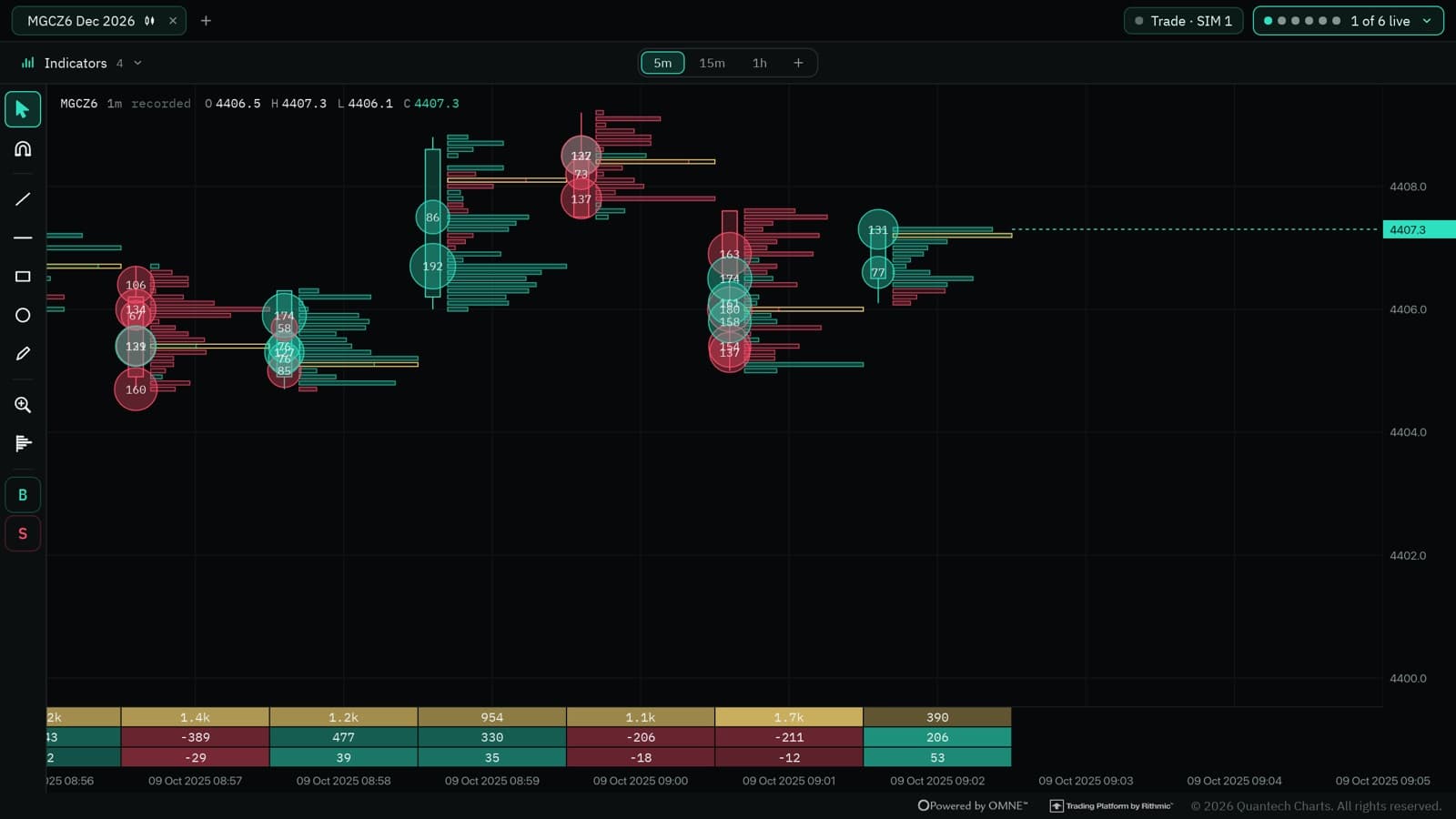Switch to the 5m timeframe
The width and height of the screenshot is (1456, 819).
pos(662,63)
